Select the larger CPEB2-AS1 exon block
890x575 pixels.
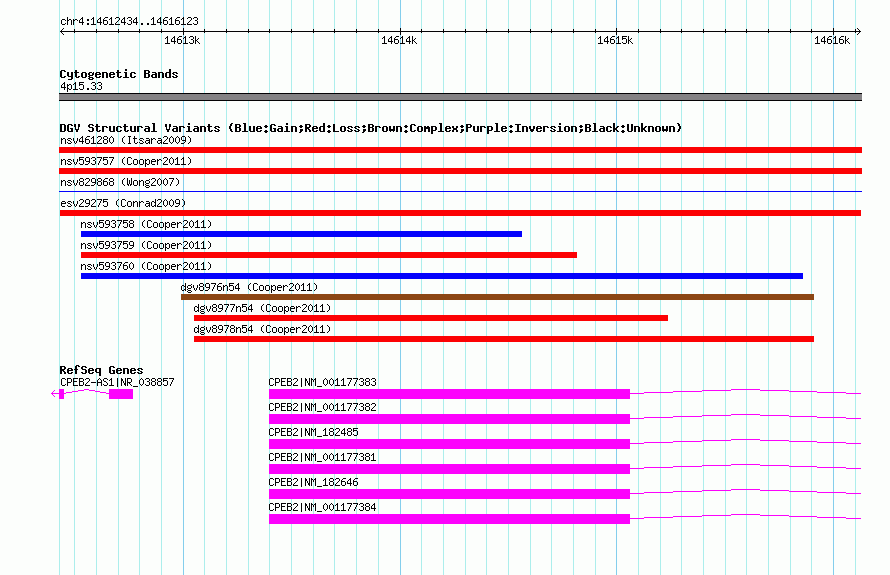(x=121, y=394)
